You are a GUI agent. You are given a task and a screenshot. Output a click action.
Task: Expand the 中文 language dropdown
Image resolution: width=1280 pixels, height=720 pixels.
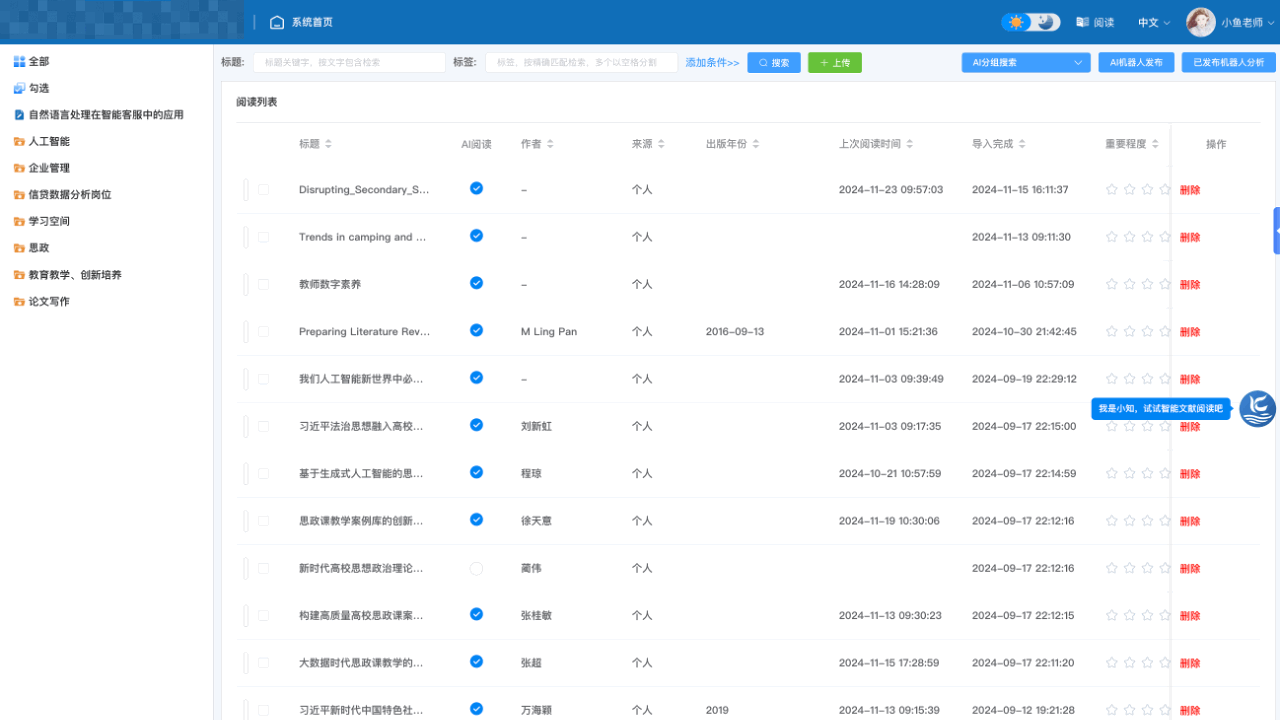[x=1154, y=22]
